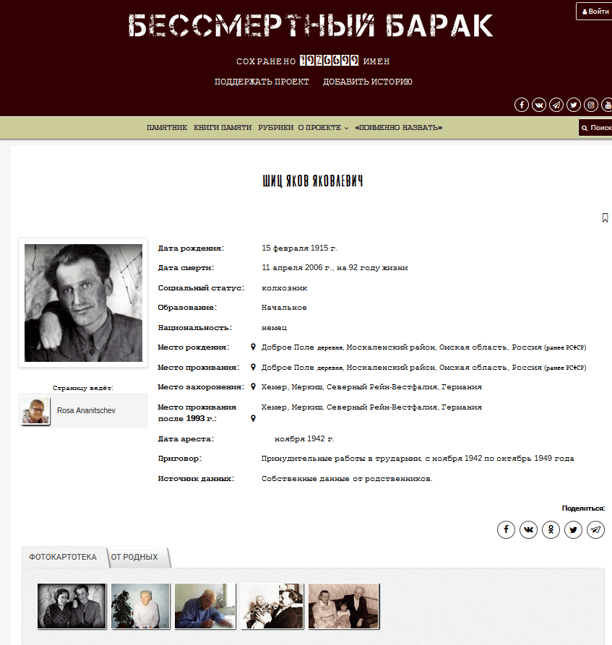Switch to the ОТ РОДНЫХ tab

click(x=135, y=557)
